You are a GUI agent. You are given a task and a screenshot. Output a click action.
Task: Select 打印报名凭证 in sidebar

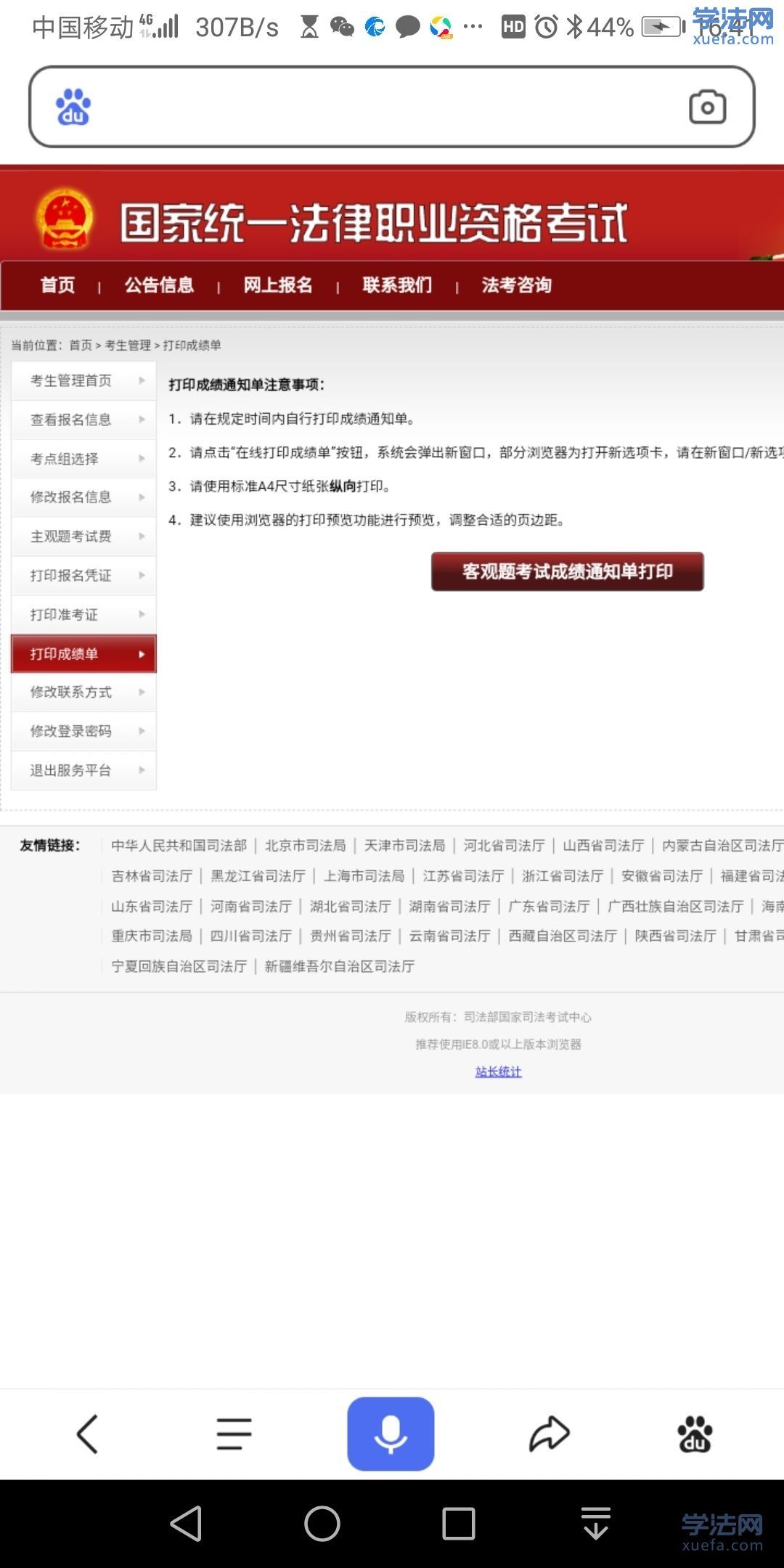pos(83,576)
